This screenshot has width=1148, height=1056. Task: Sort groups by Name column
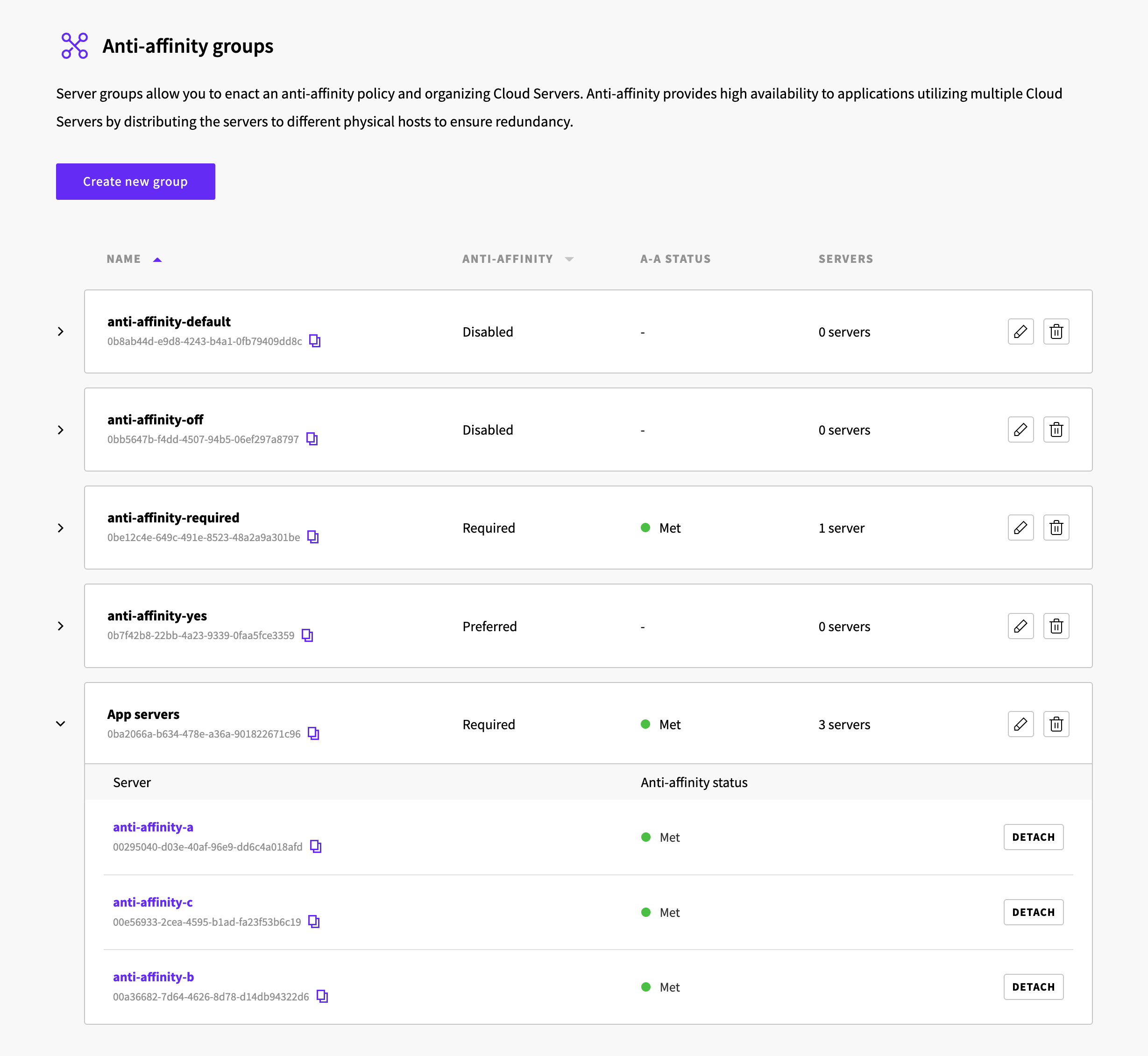point(135,259)
